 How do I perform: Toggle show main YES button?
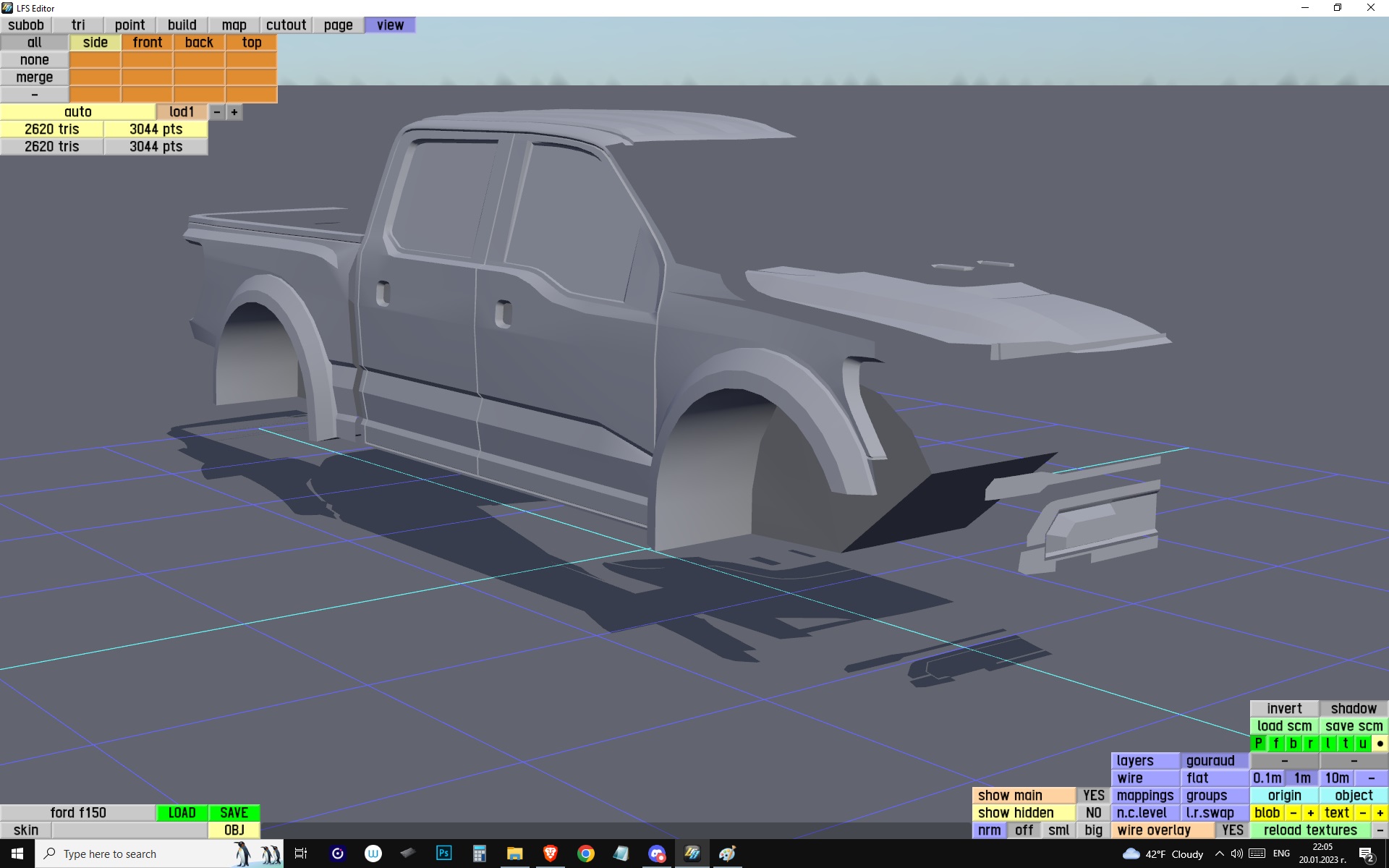tap(1093, 795)
